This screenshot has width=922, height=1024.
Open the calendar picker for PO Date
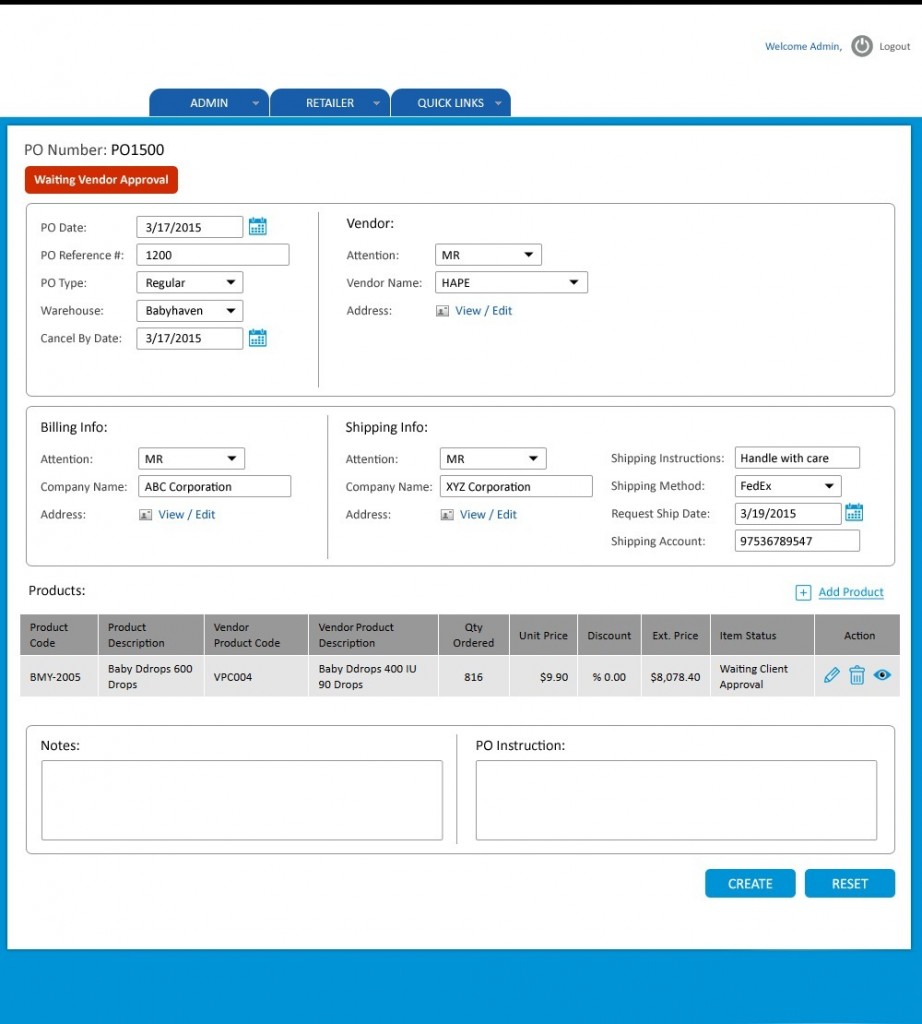pyautogui.click(x=258, y=226)
